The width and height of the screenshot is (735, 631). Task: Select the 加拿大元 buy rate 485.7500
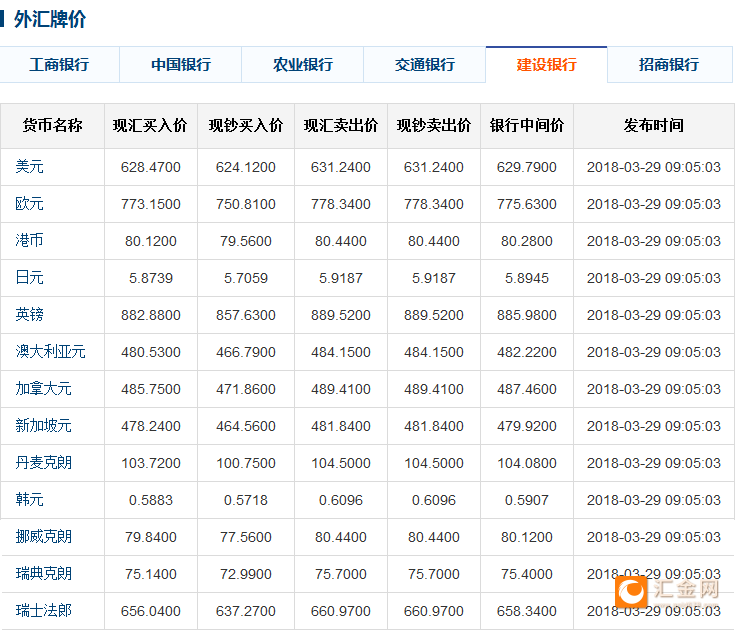pyautogui.click(x=151, y=390)
